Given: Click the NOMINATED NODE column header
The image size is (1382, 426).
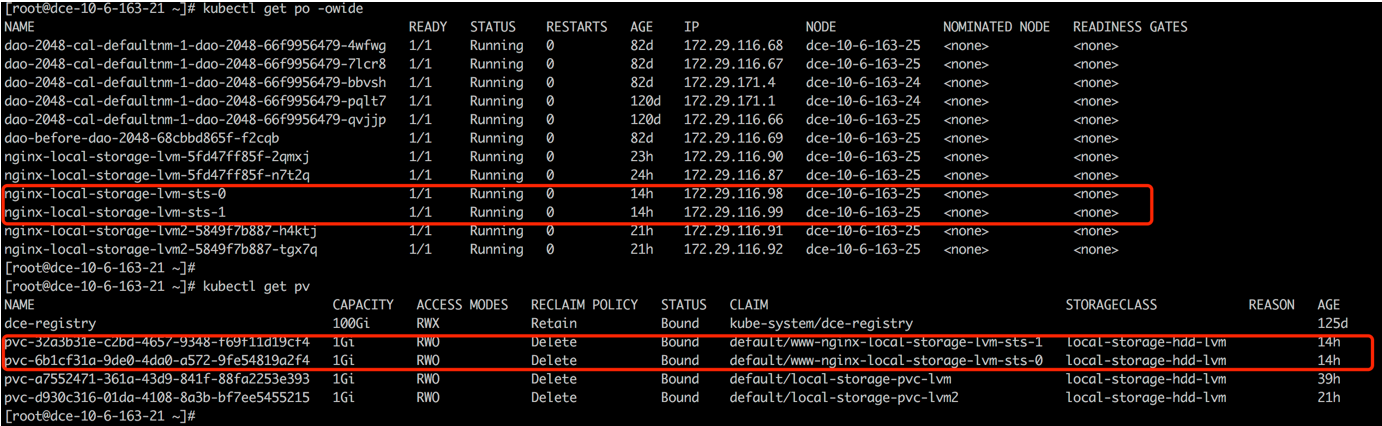Looking at the screenshot, I should (x=997, y=27).
